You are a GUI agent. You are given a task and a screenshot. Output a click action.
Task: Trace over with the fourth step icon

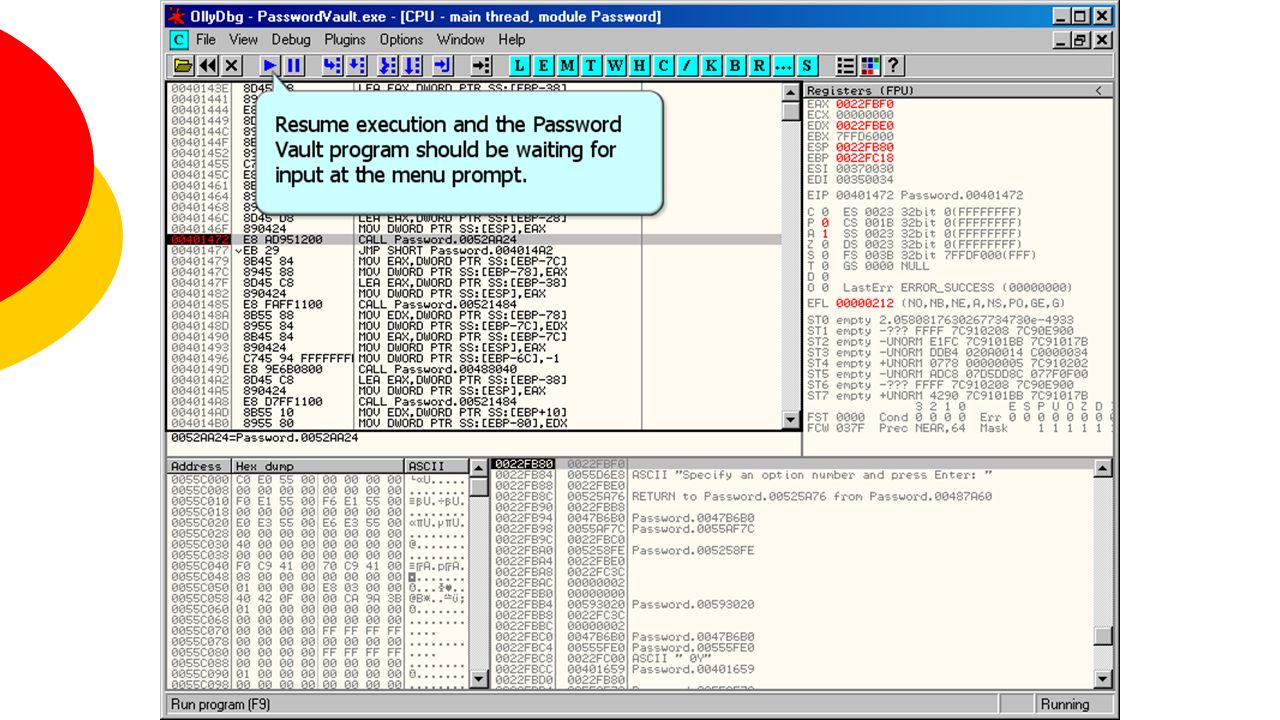click(412, 66)
